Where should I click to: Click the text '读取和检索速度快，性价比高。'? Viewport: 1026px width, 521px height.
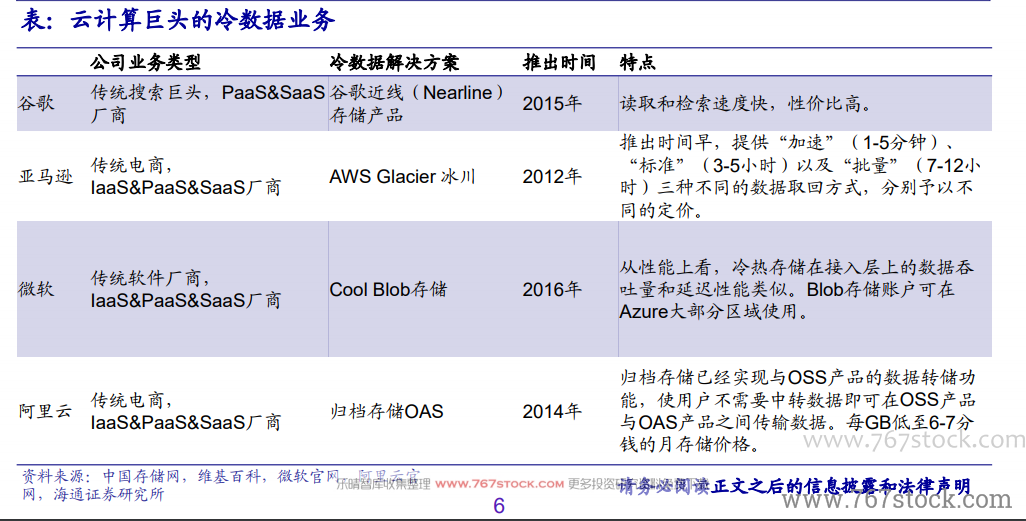[747, 103]
